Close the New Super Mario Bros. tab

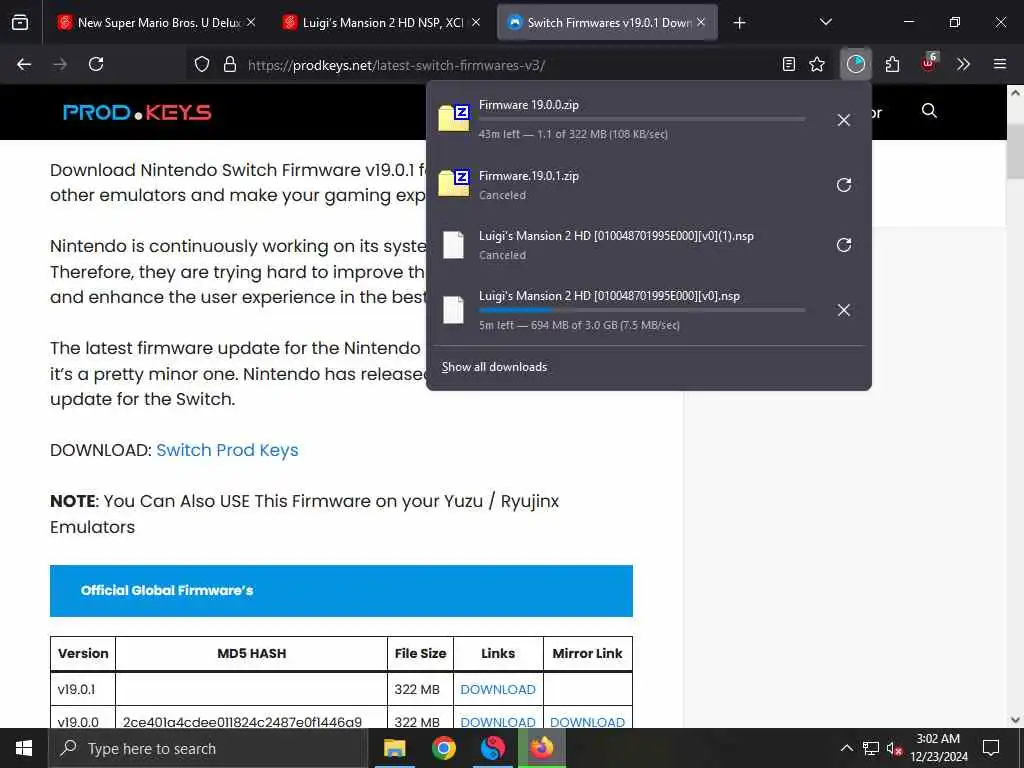251,22
